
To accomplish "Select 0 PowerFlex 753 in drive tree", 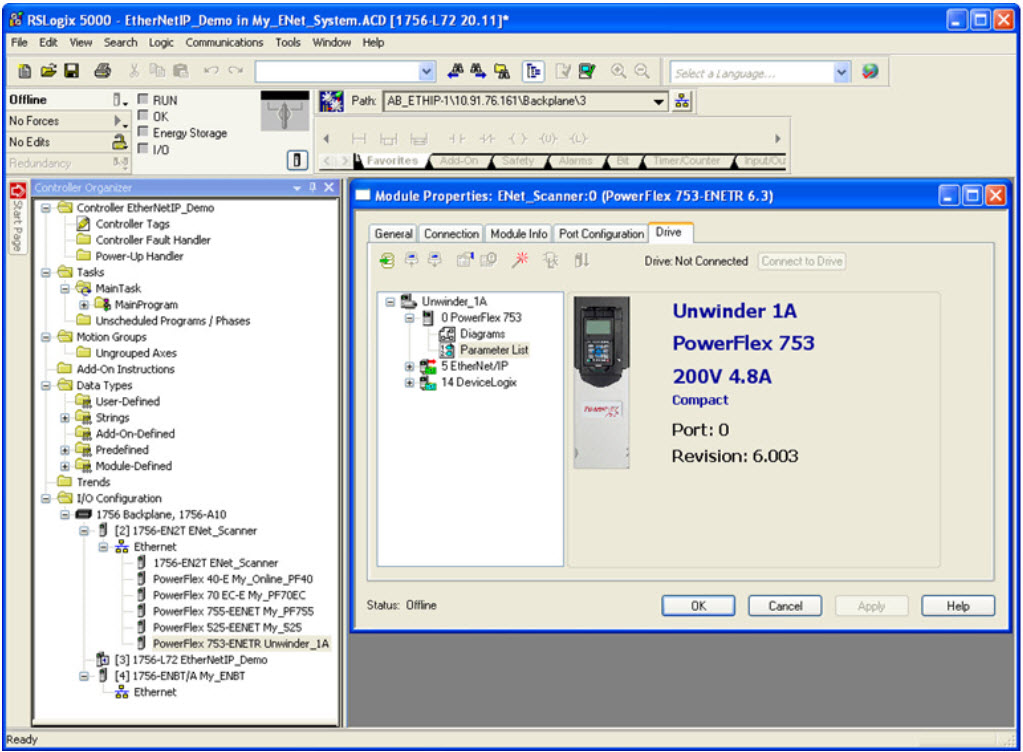I will pos(481,318).
